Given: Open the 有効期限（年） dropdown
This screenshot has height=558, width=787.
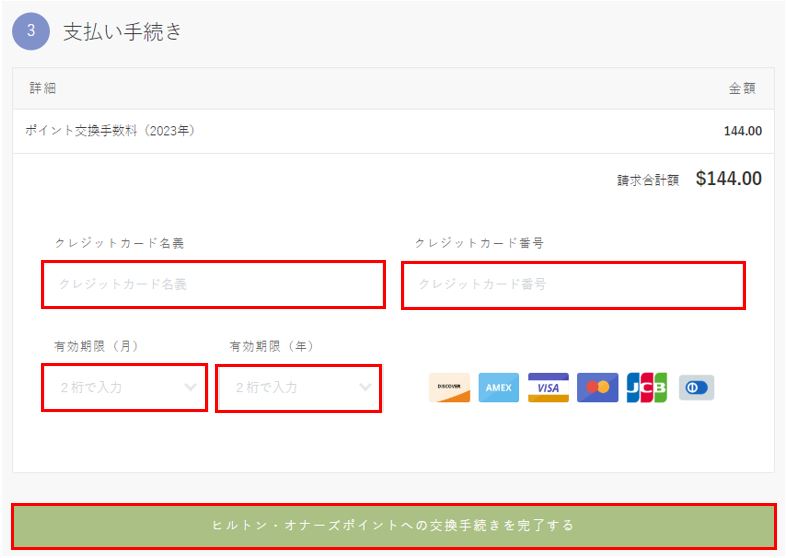Looking at the screenshot, I should point(298,388).
